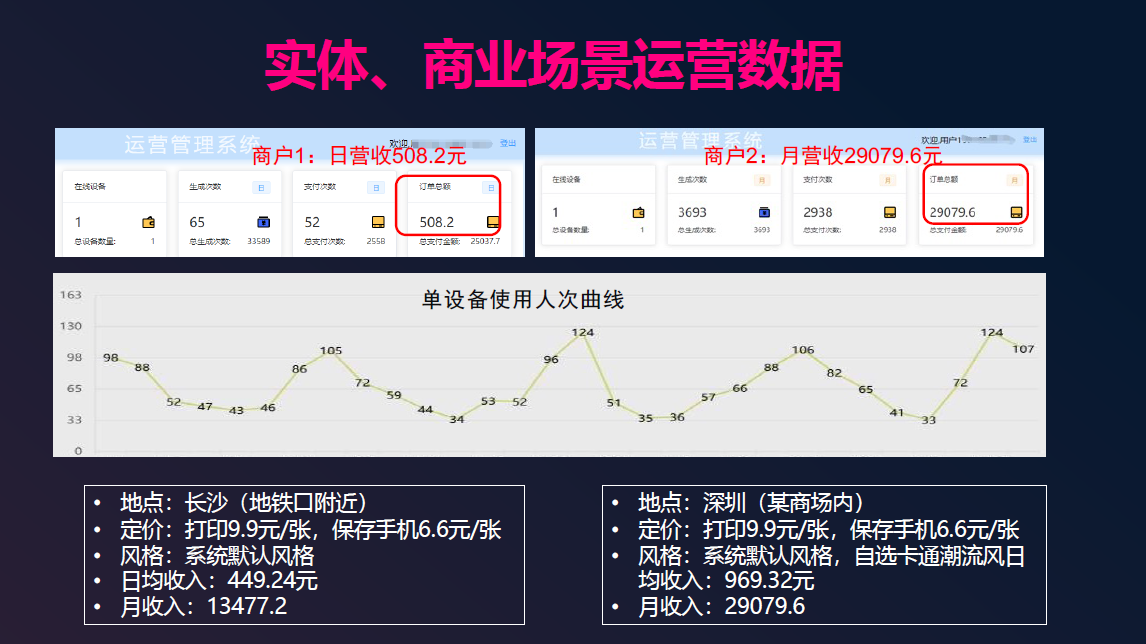Click the yellow icon in Merchant 1's 支付次数 card

378,222
